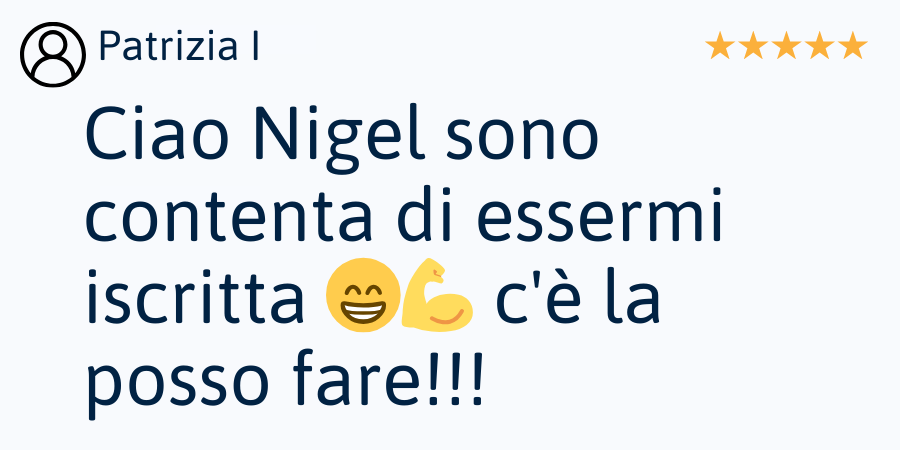Click the word Nigel in review
Viewport: 900px width, 450px height.
pos(341,140)
